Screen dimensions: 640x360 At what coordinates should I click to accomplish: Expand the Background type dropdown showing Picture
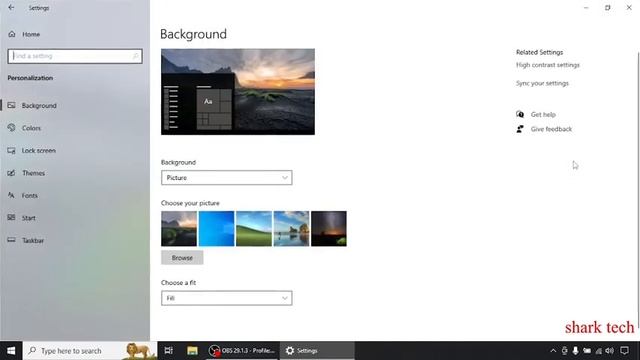(227, 178)
